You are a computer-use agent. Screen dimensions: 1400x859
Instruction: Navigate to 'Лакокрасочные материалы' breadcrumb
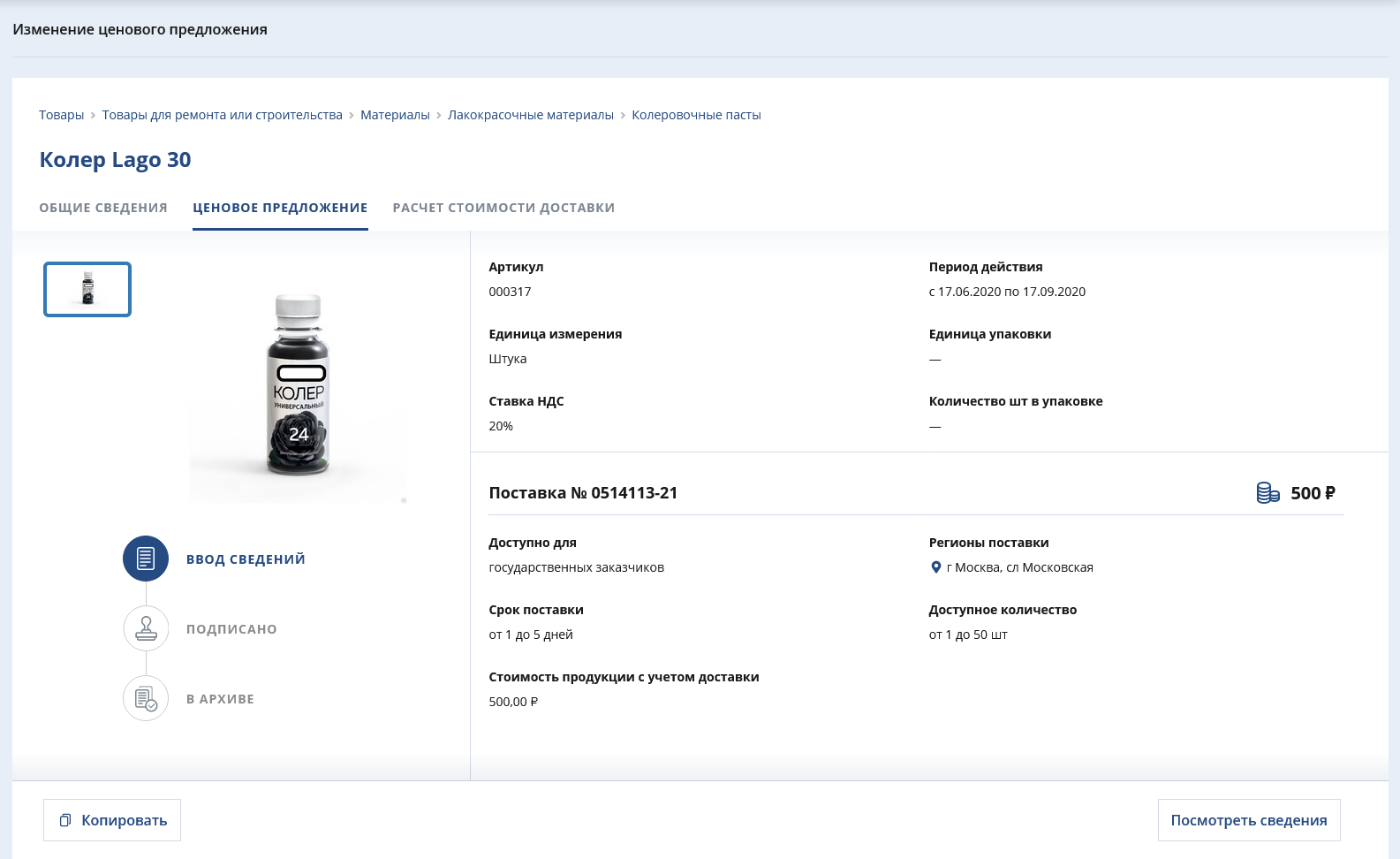pyautogui.click(x=530, y=115)
